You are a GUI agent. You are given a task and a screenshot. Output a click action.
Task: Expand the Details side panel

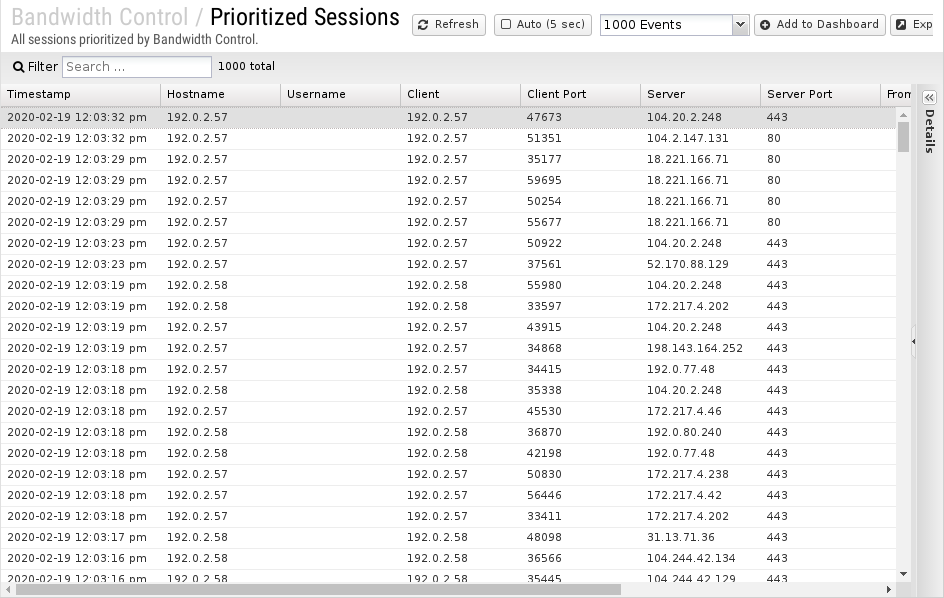930,98
